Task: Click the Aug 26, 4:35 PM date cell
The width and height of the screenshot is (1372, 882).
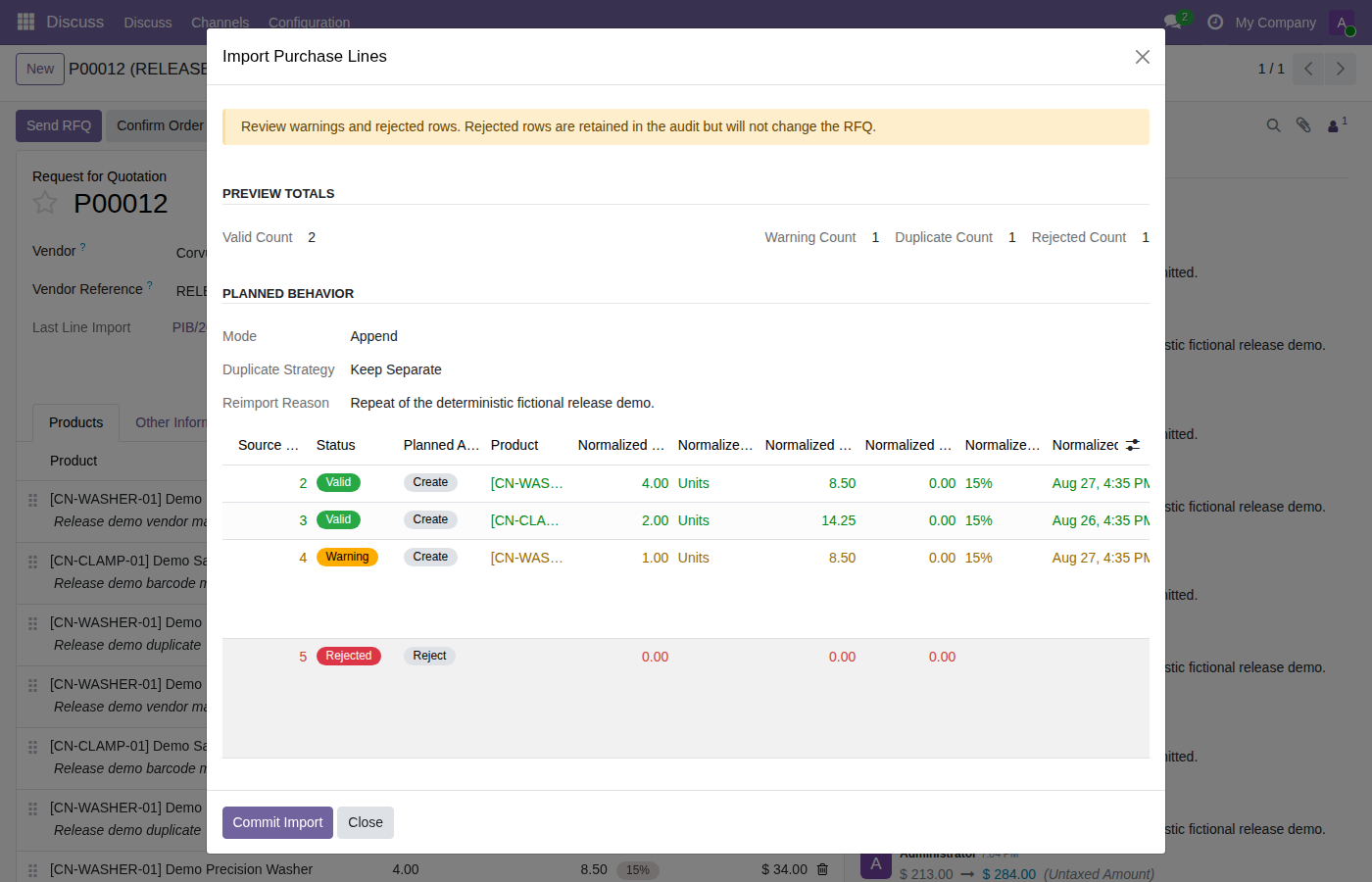Action: click(x=1101, y=520)
